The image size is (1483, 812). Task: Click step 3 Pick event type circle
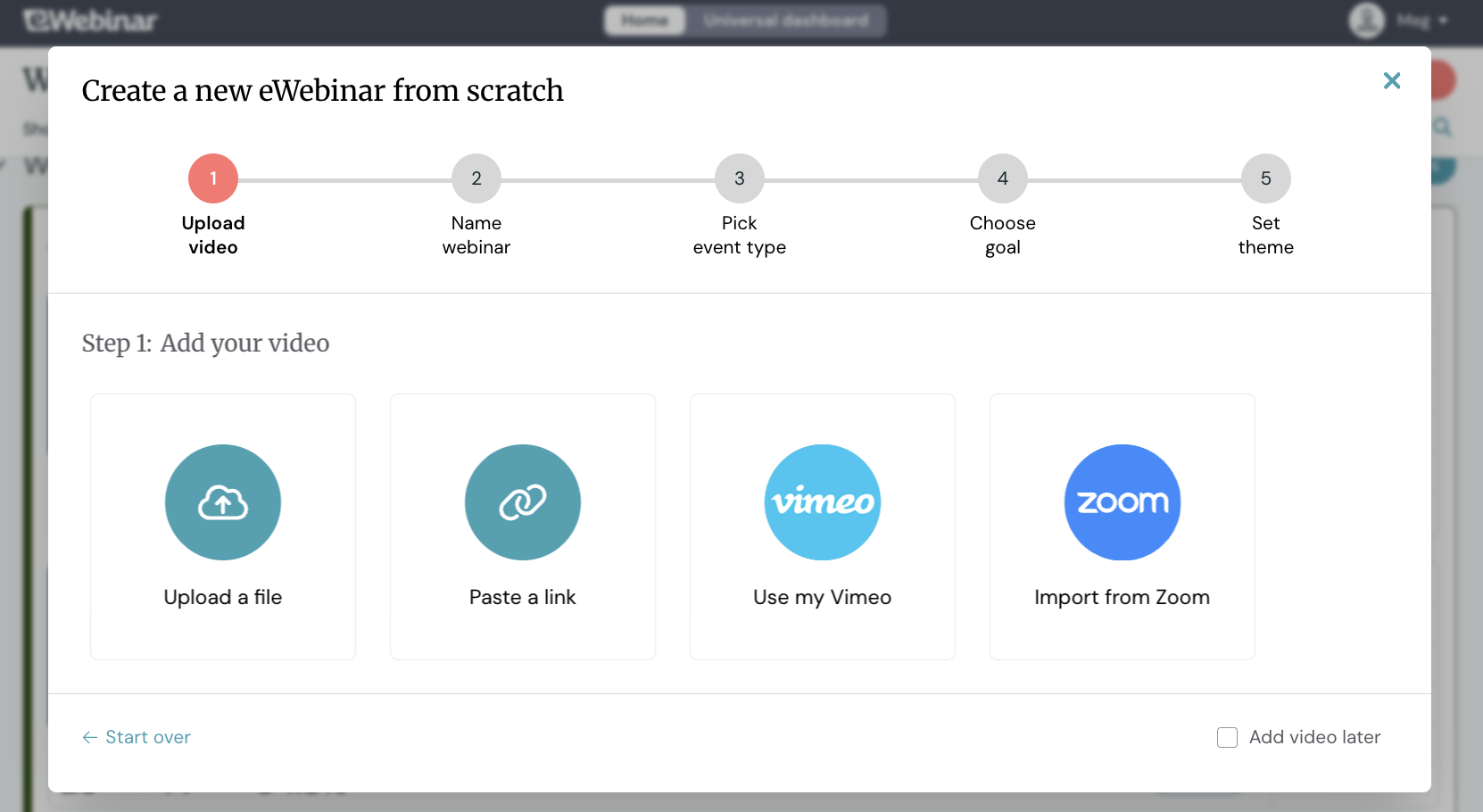pos(739,178)
